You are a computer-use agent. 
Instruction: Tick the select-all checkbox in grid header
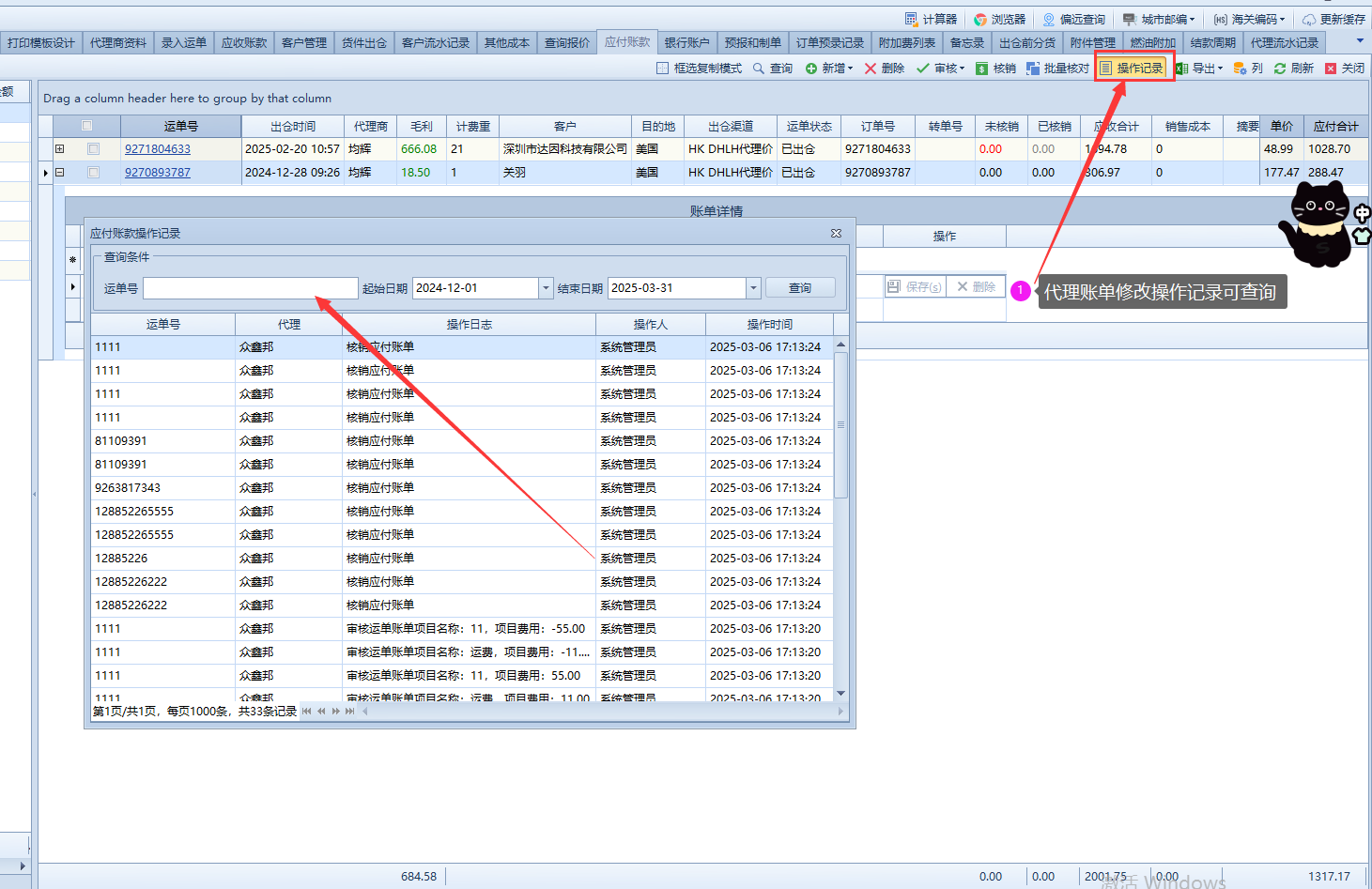pyautogui.click(x=87, y=126)
